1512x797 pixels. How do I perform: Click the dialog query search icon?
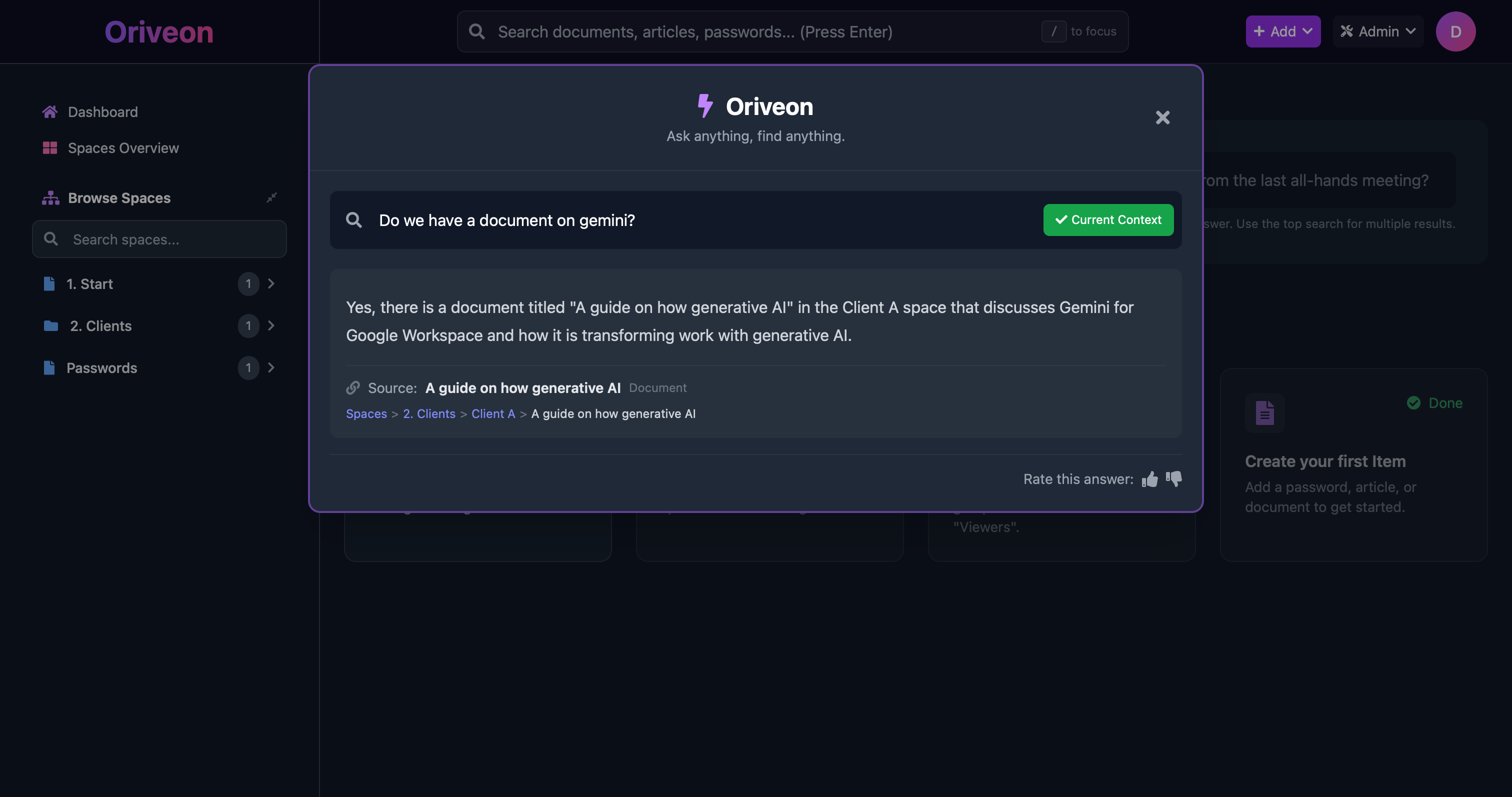(x=354, y=220)
